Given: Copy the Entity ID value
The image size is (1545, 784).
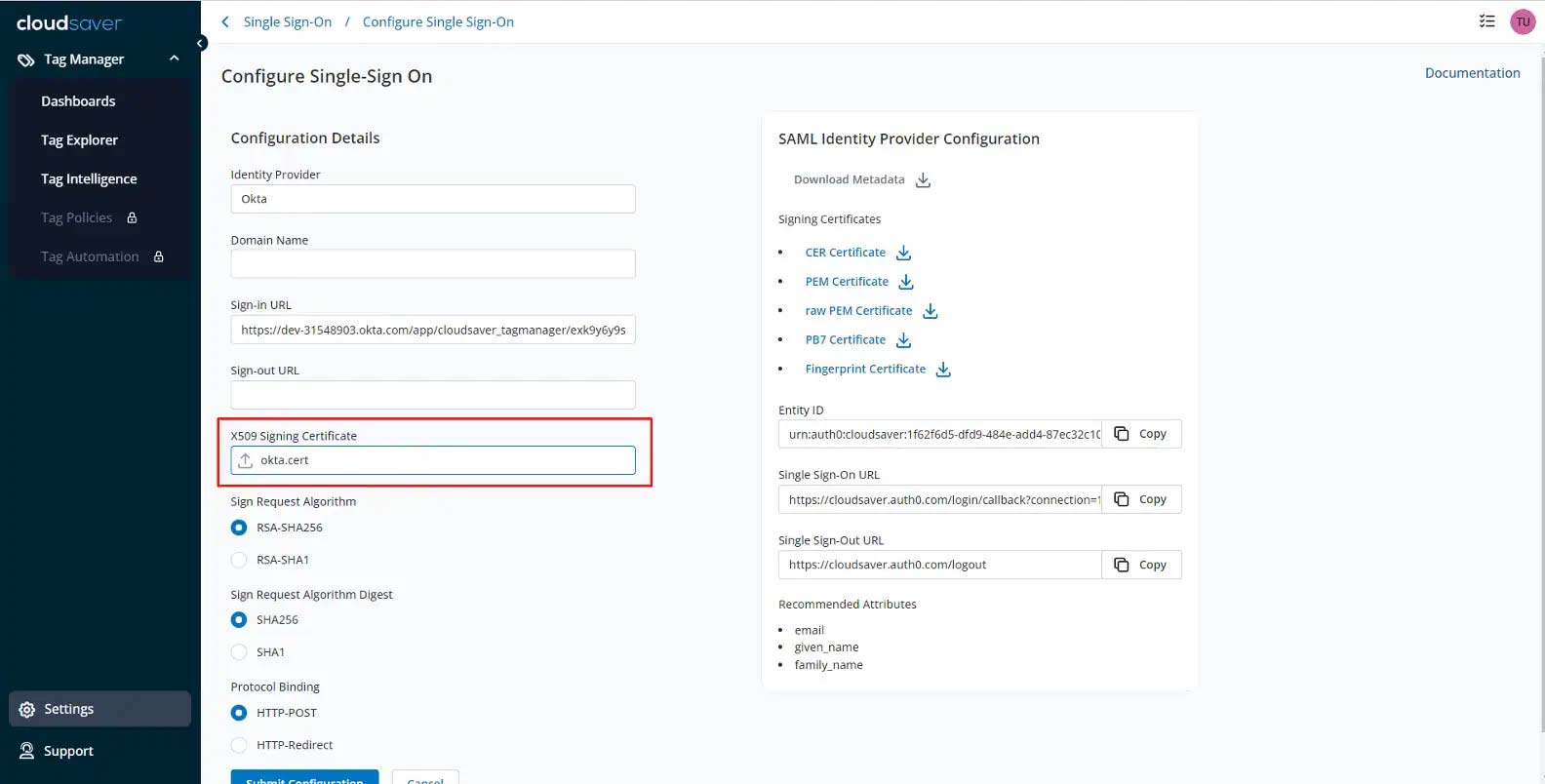Looking at the screenshot, I should (1141, 434).
